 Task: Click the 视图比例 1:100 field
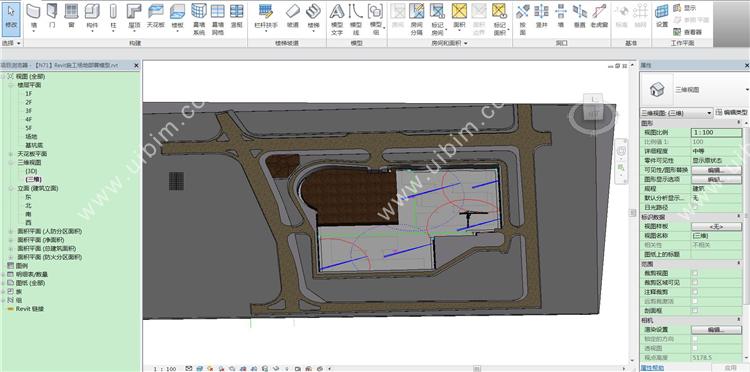[x=716, y=132]
